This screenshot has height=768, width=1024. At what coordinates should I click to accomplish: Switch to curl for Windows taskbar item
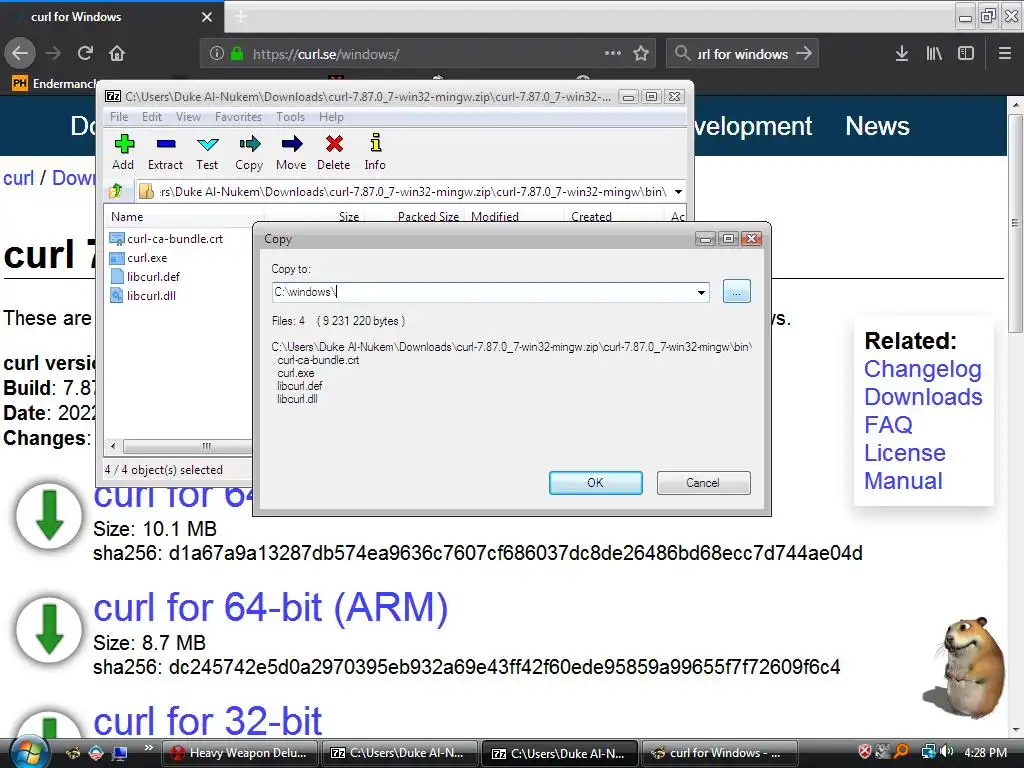tap(720, 753)
